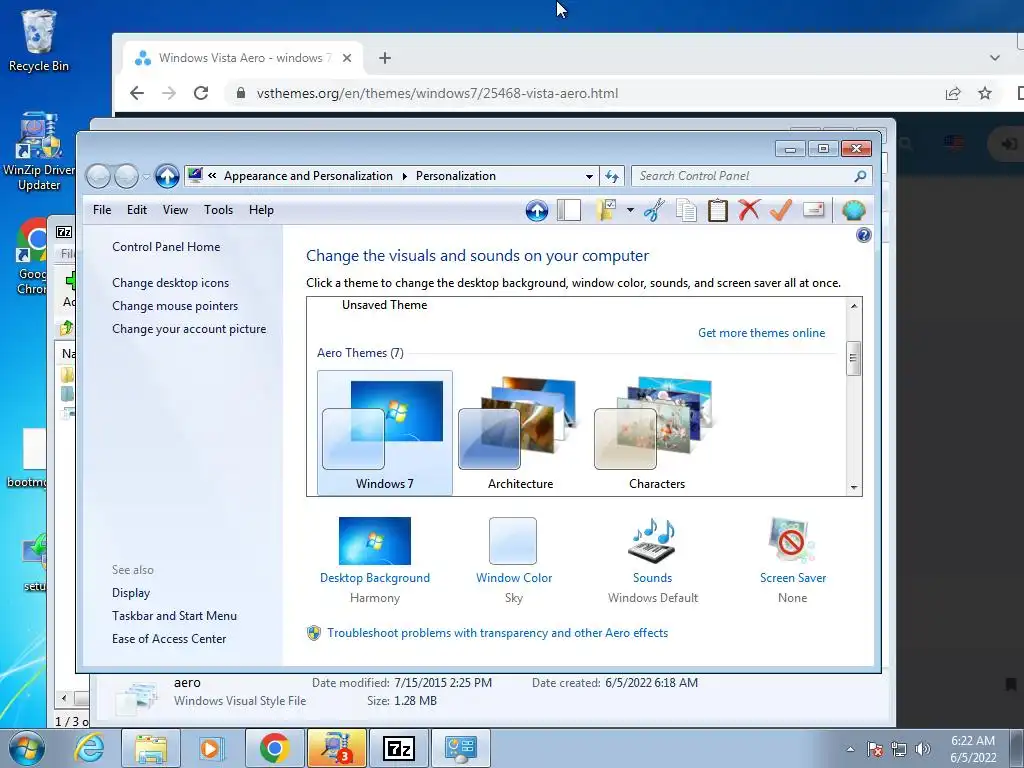Screen dimensions: 1024x768
Task: Click Change your account picture link
Action: click(189, 329)
